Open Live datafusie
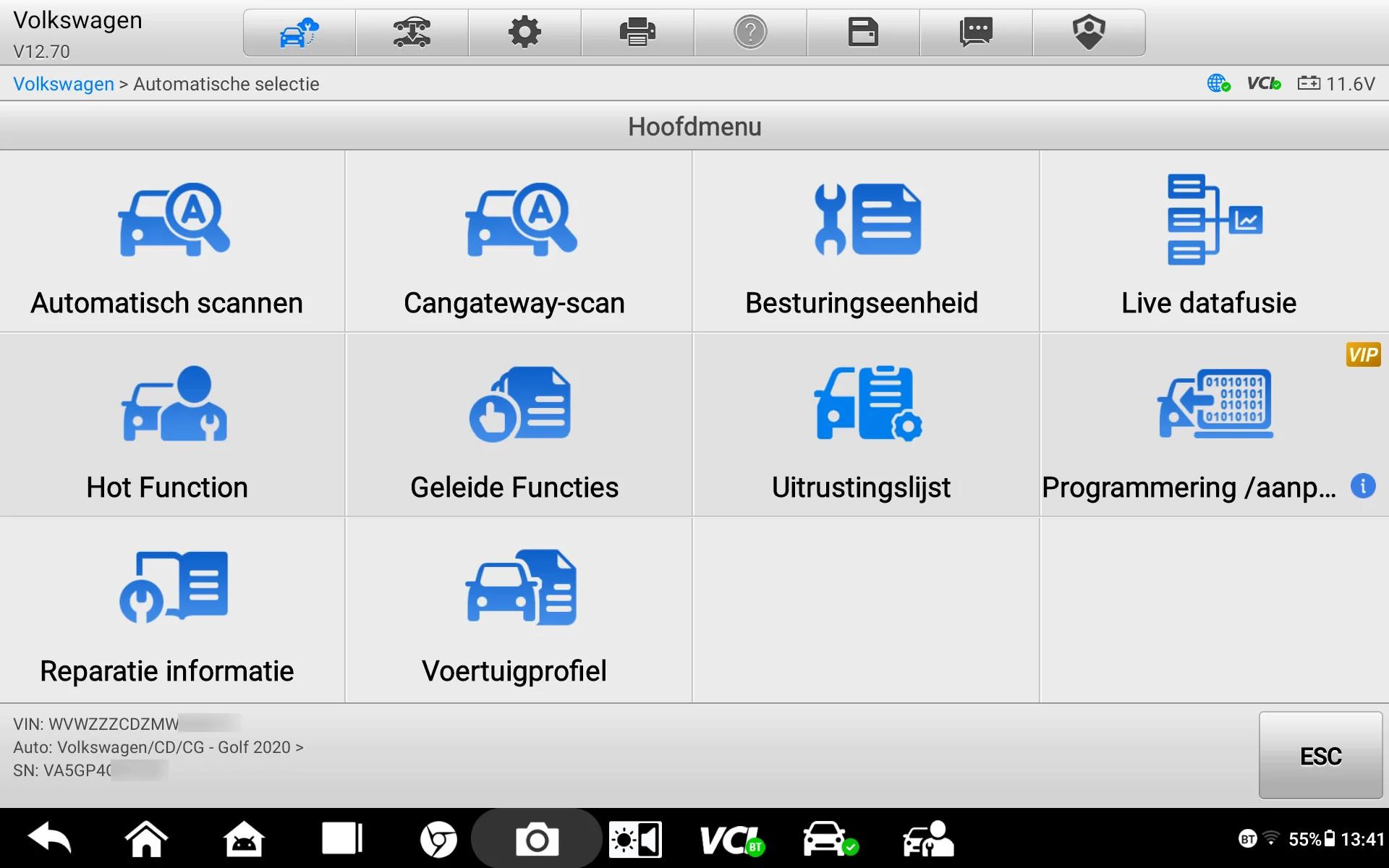 pyautogui.click(x=1215, y=242)
